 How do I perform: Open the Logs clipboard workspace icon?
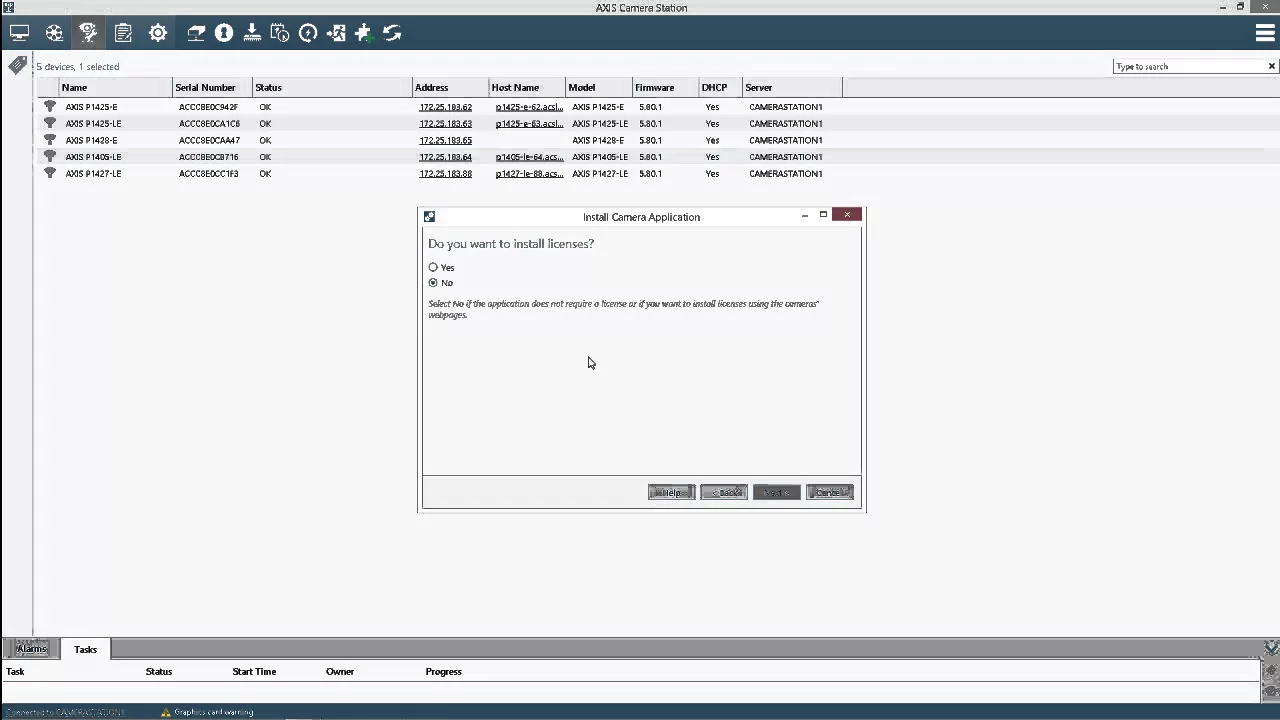(x=123, y=33)
